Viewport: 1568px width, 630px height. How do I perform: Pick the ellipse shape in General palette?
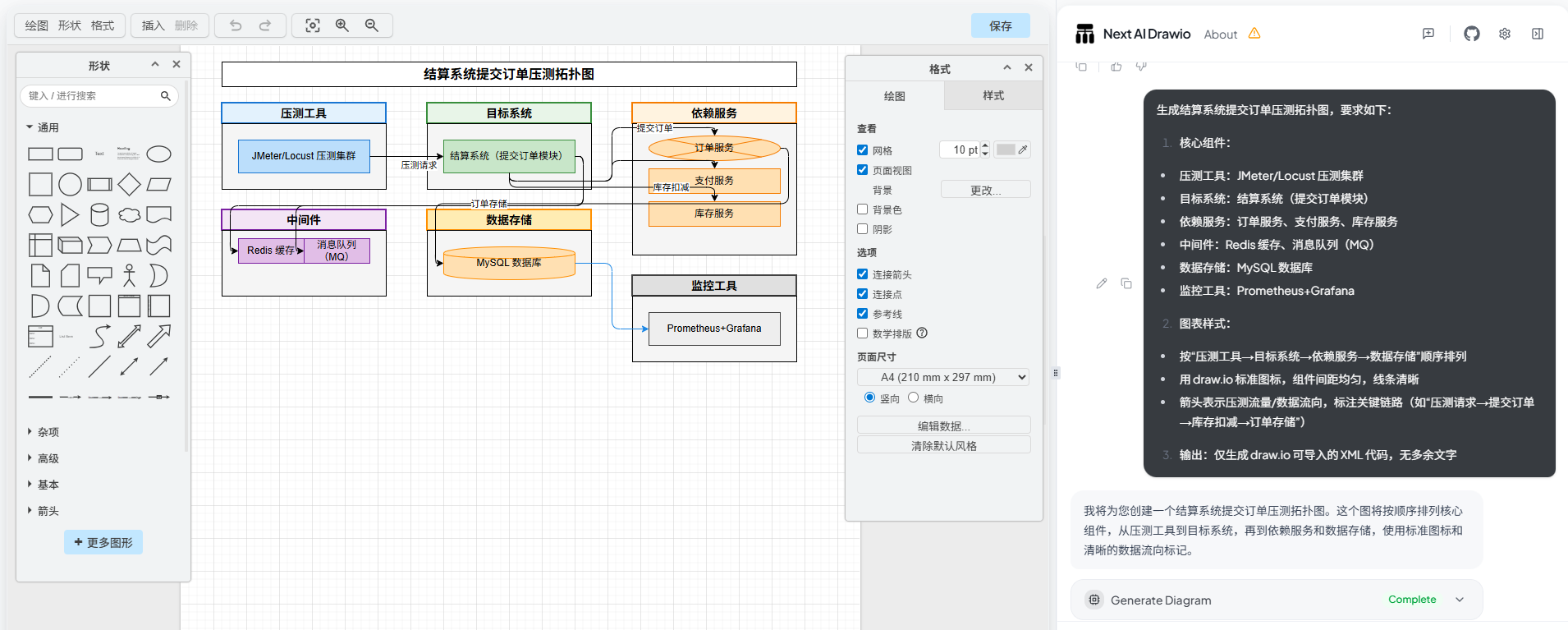coord(158,154)
